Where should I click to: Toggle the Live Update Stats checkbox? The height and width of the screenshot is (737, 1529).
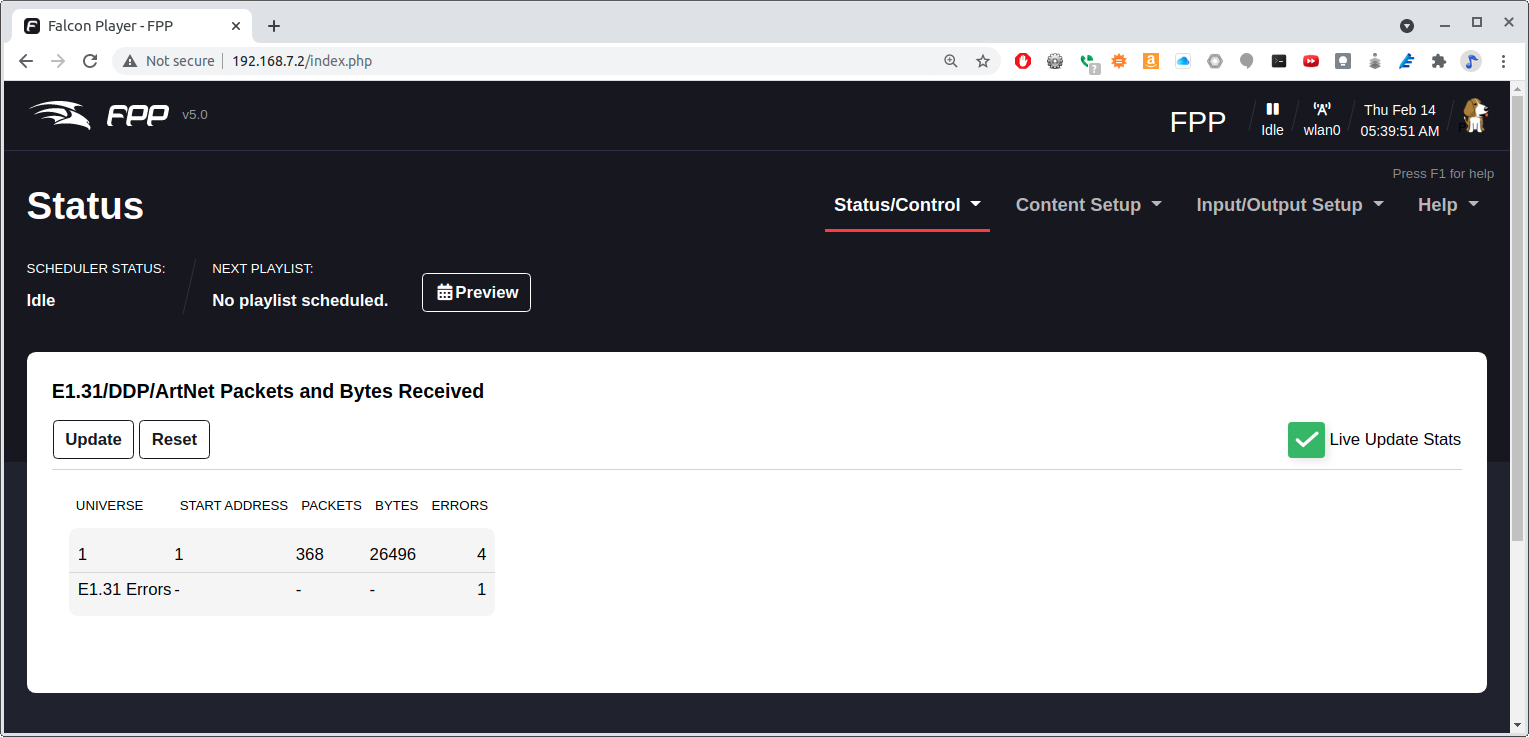pyautogui.click(x=1306, y=440)
